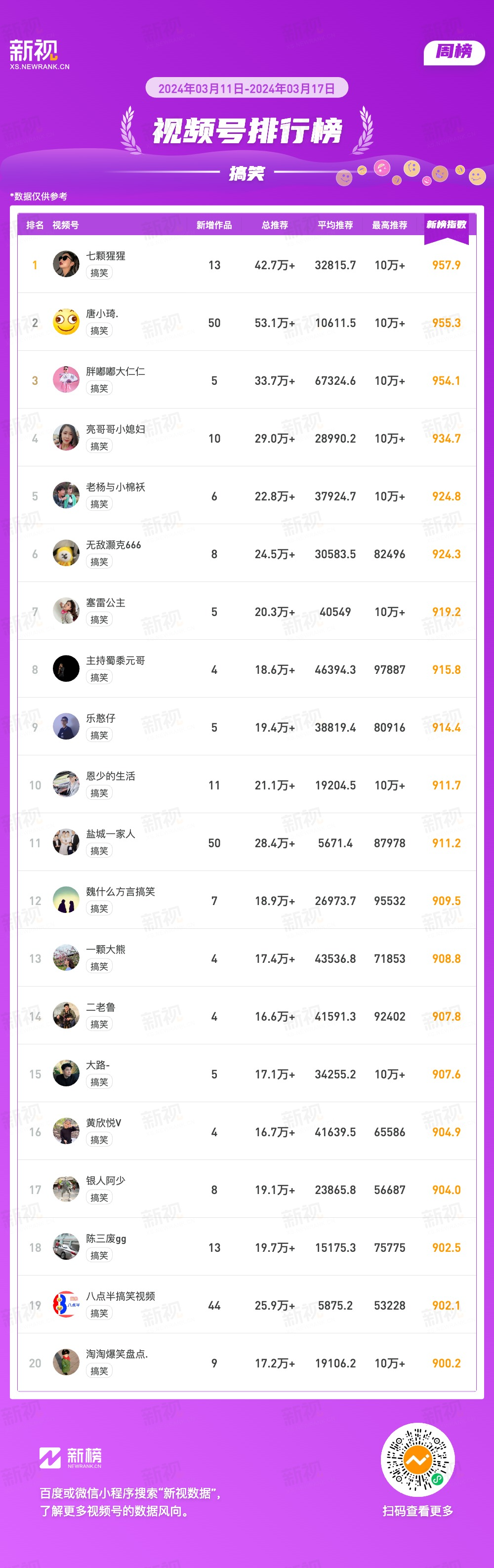Image resolution: width=494 pixels, height=1568 pixels.
Task: Click the QR code at bottom right
Action: click(x=418, y=1460)
